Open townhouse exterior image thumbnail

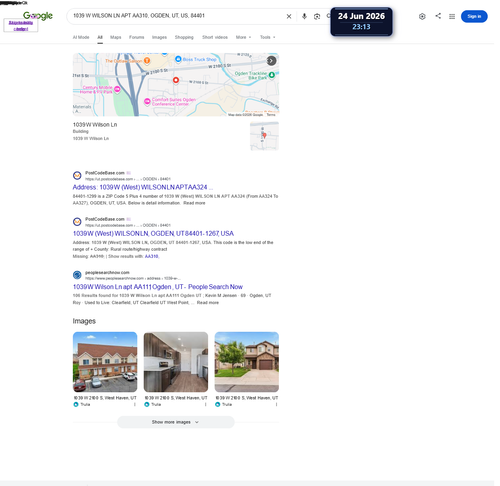pyautogui.click(x=105, y=362)
